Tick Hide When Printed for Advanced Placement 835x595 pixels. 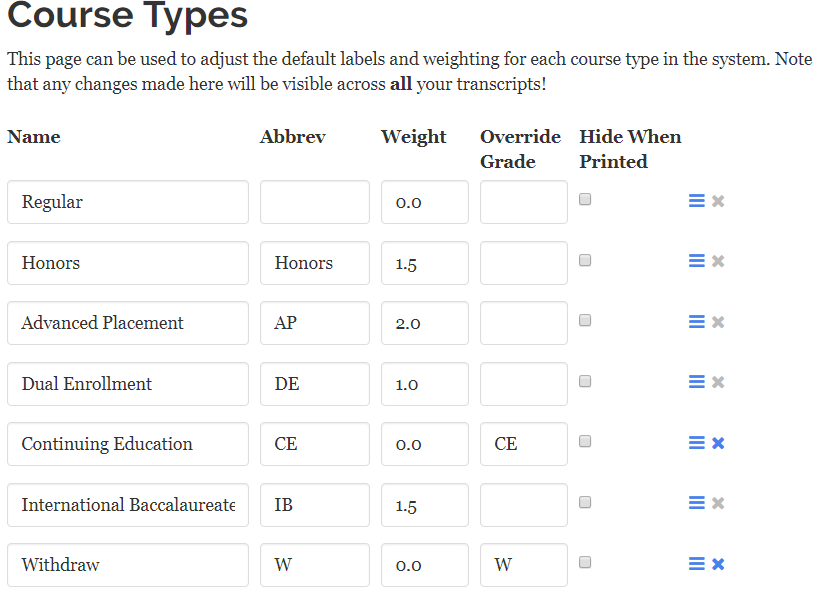(586, 320)
